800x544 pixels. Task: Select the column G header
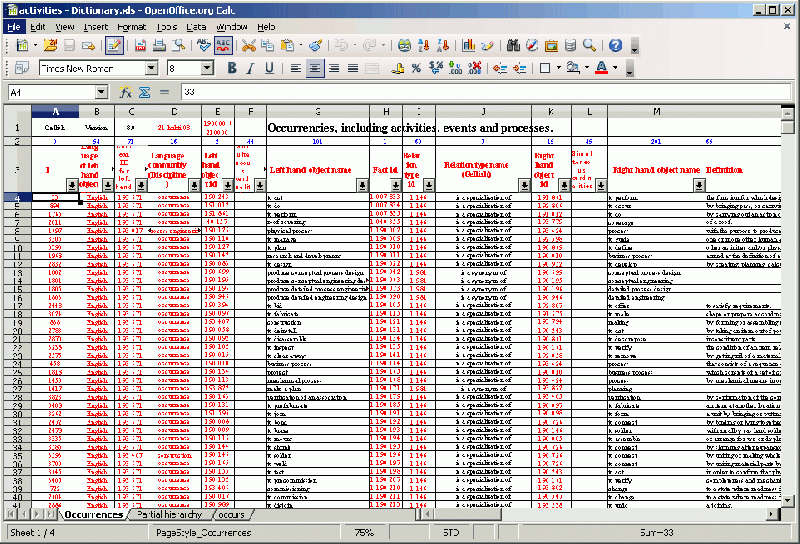coord(317,111)
